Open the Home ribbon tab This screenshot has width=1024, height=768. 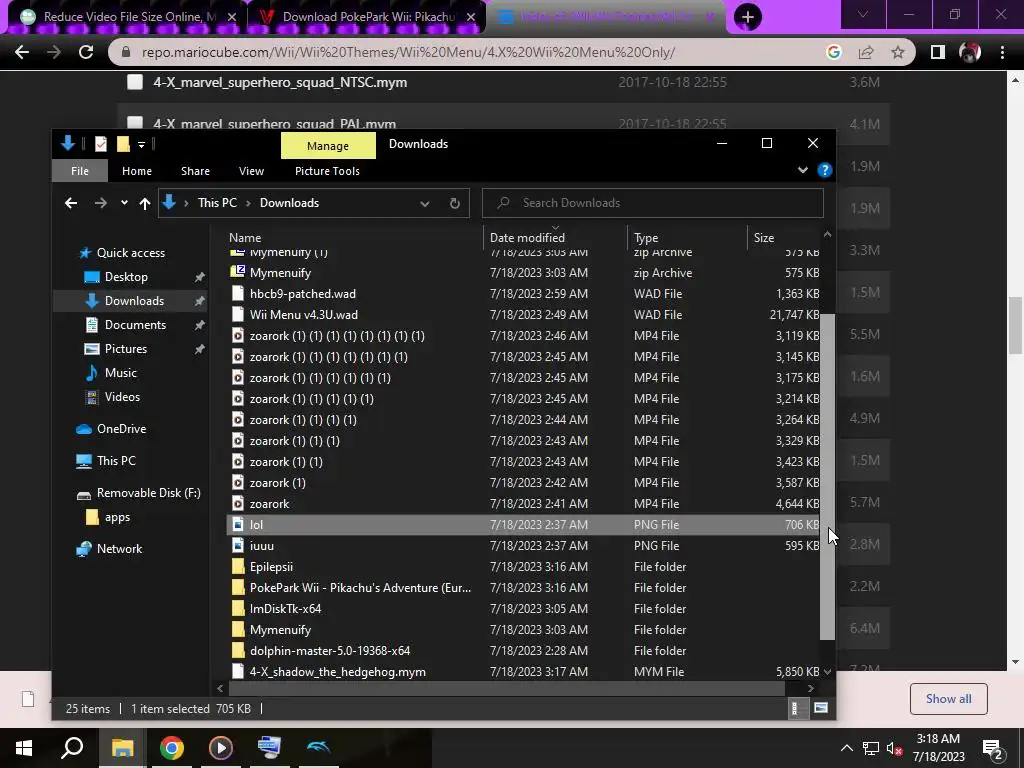click(136, 171)
